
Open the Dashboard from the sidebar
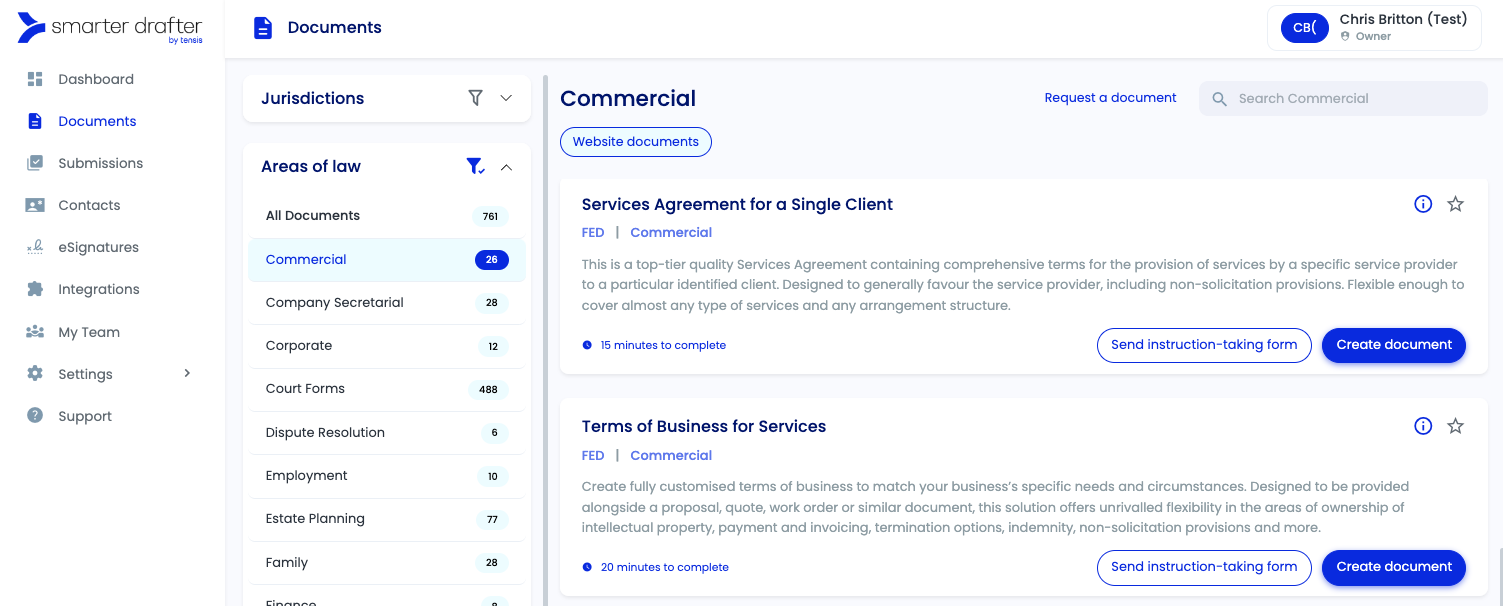95,79
